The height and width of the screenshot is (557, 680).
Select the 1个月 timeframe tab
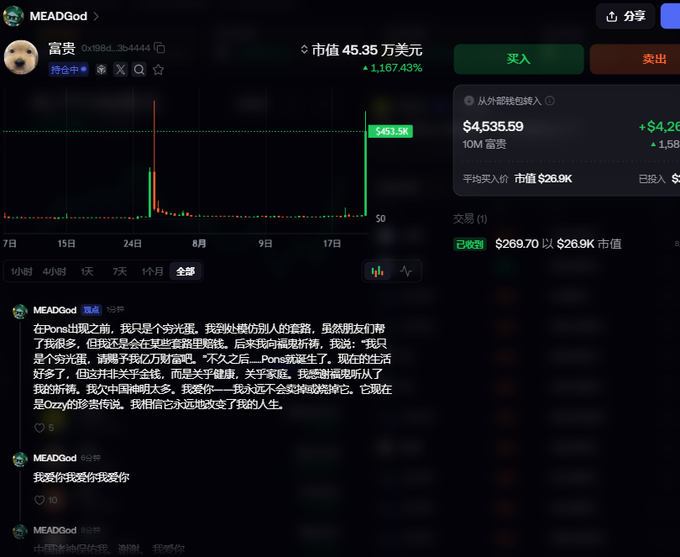152,272
